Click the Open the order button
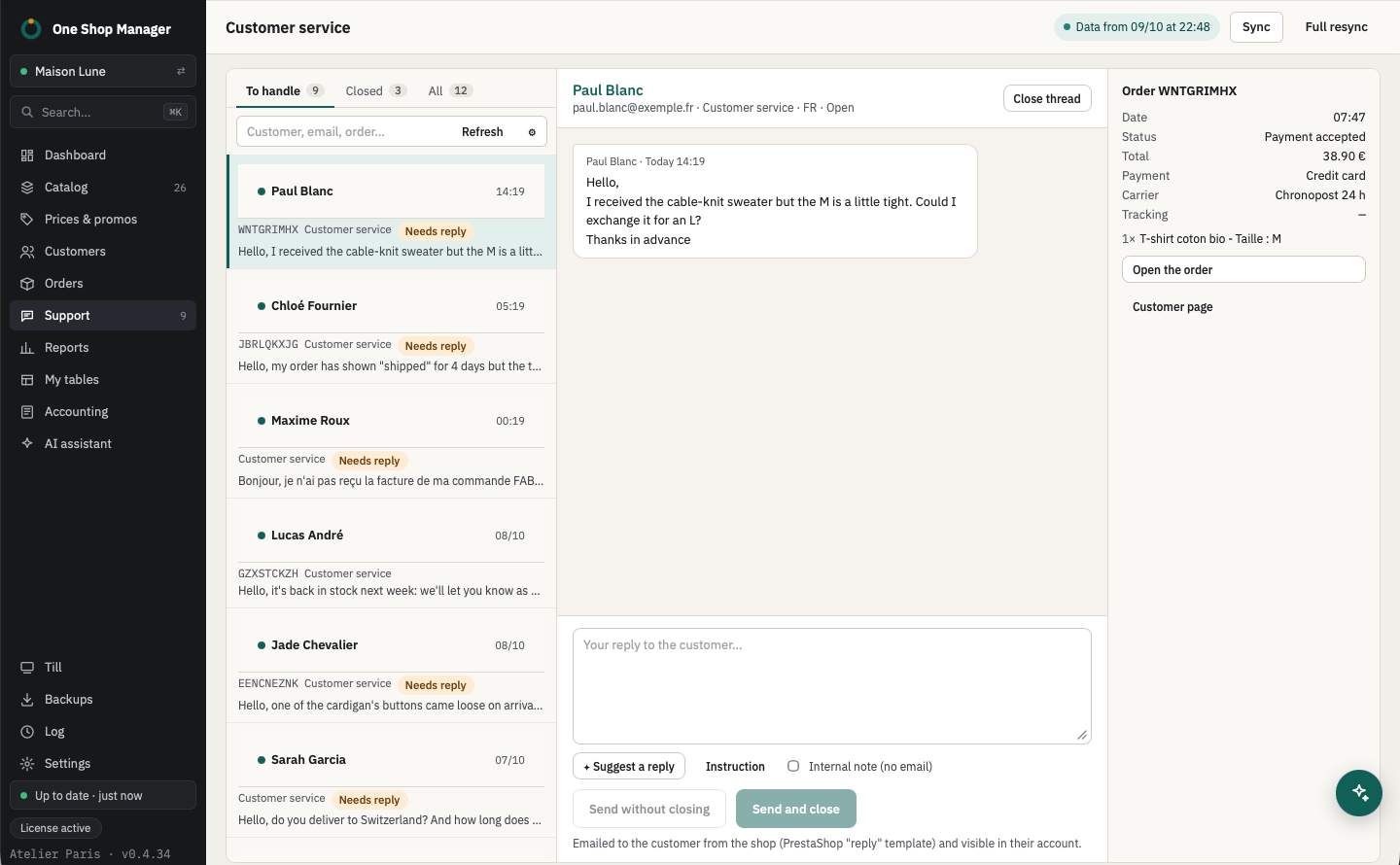The image size is (1400, 865). [1243, 269]
